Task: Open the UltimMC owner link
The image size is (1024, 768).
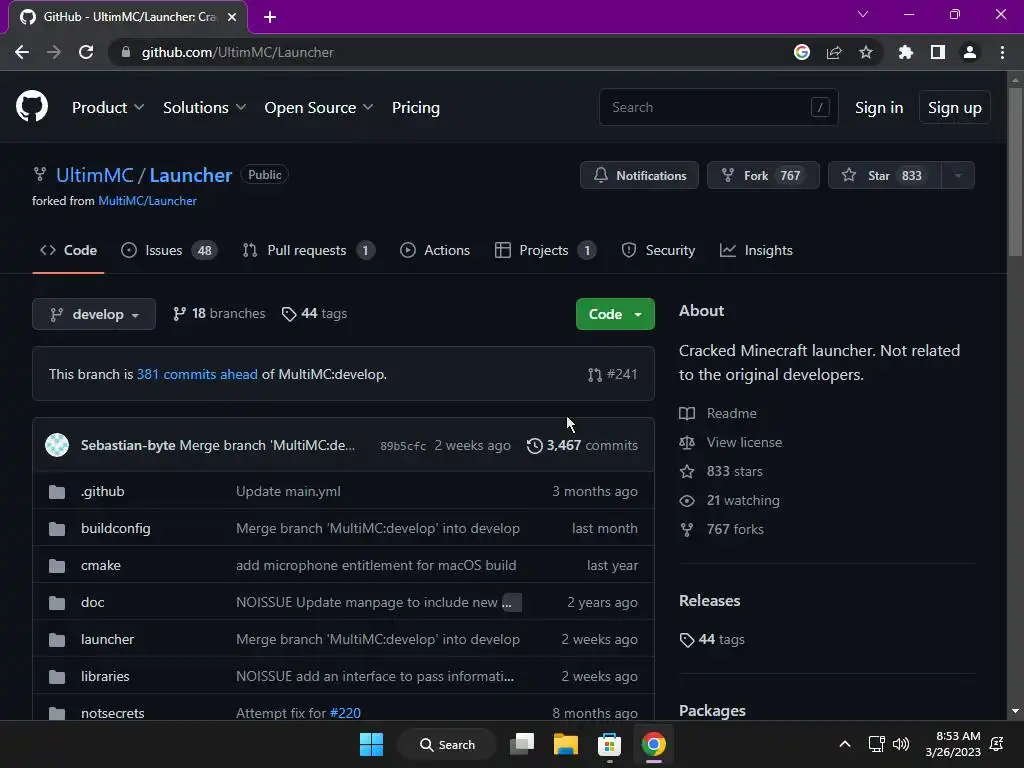Action: click(95, 175)
